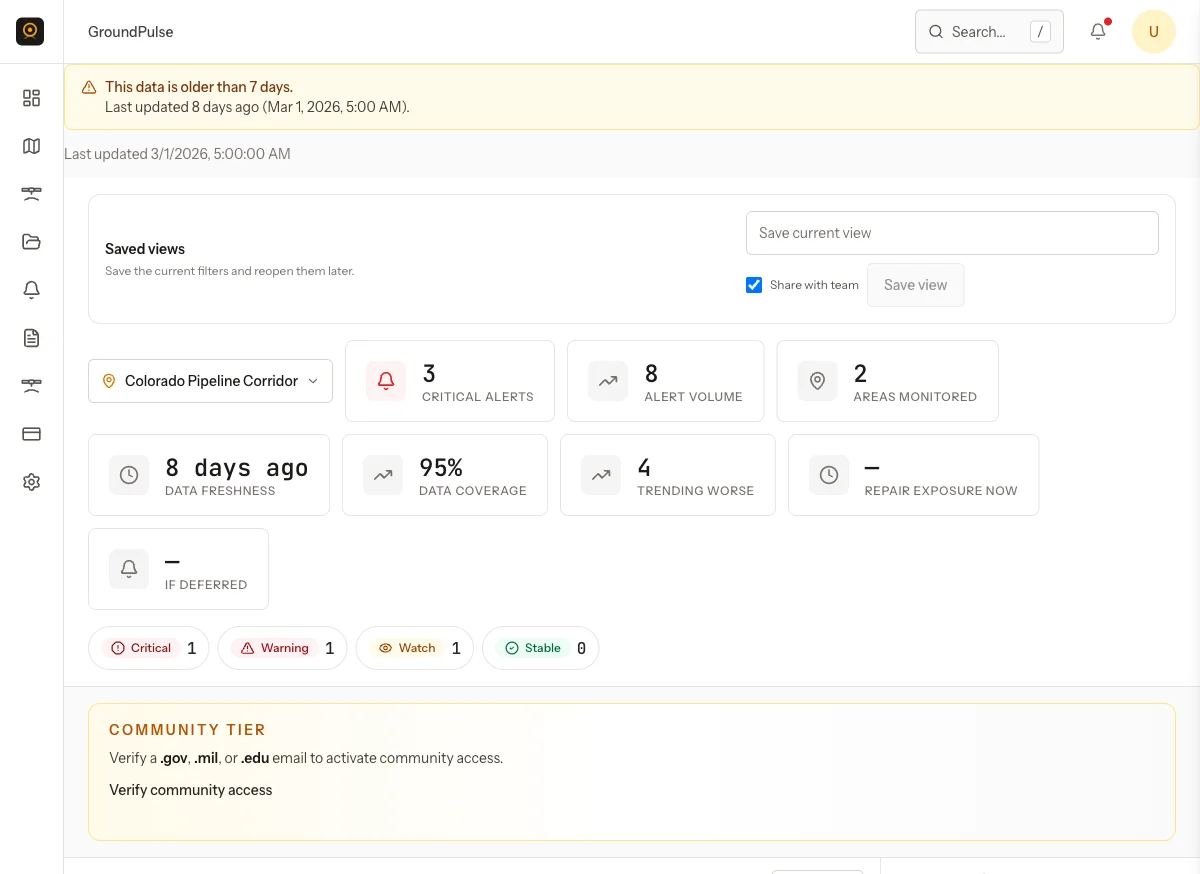Open settings via the gear icon

31,481
